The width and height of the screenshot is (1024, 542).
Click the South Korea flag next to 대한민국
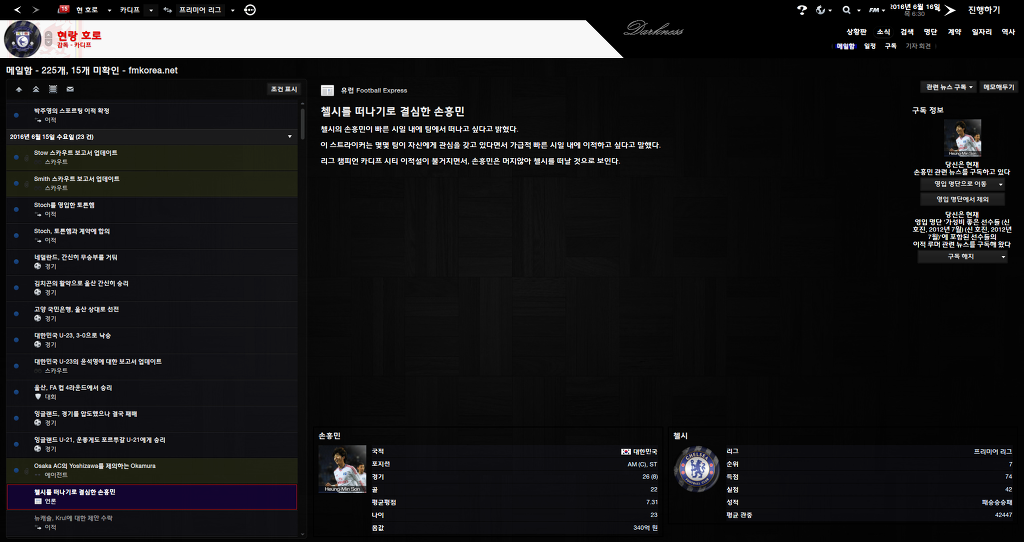tap(626, 451)
